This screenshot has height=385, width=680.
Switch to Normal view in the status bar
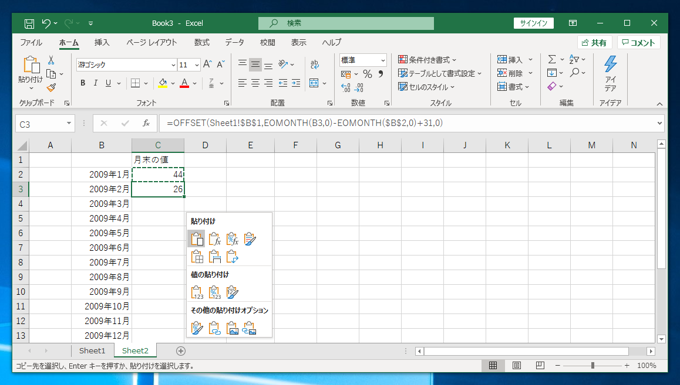[493, 366]
